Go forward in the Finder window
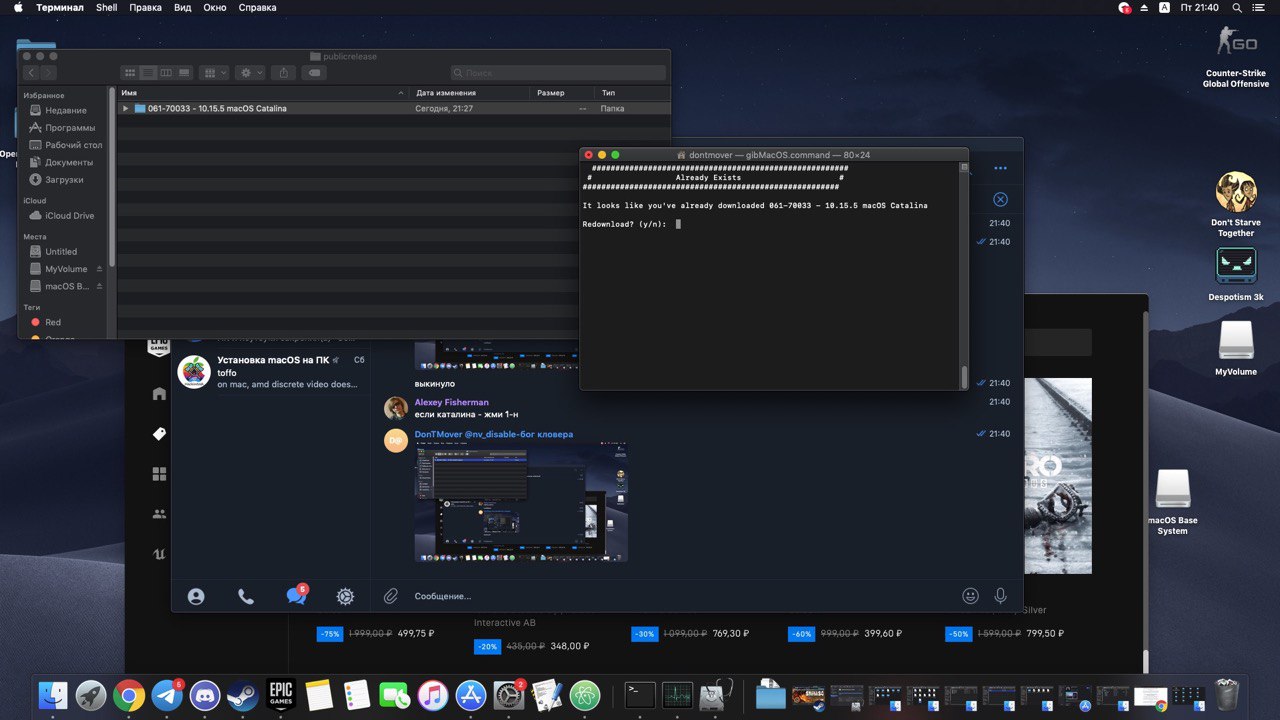Screen dimensions: 1280x720 (x=48, y=73)
